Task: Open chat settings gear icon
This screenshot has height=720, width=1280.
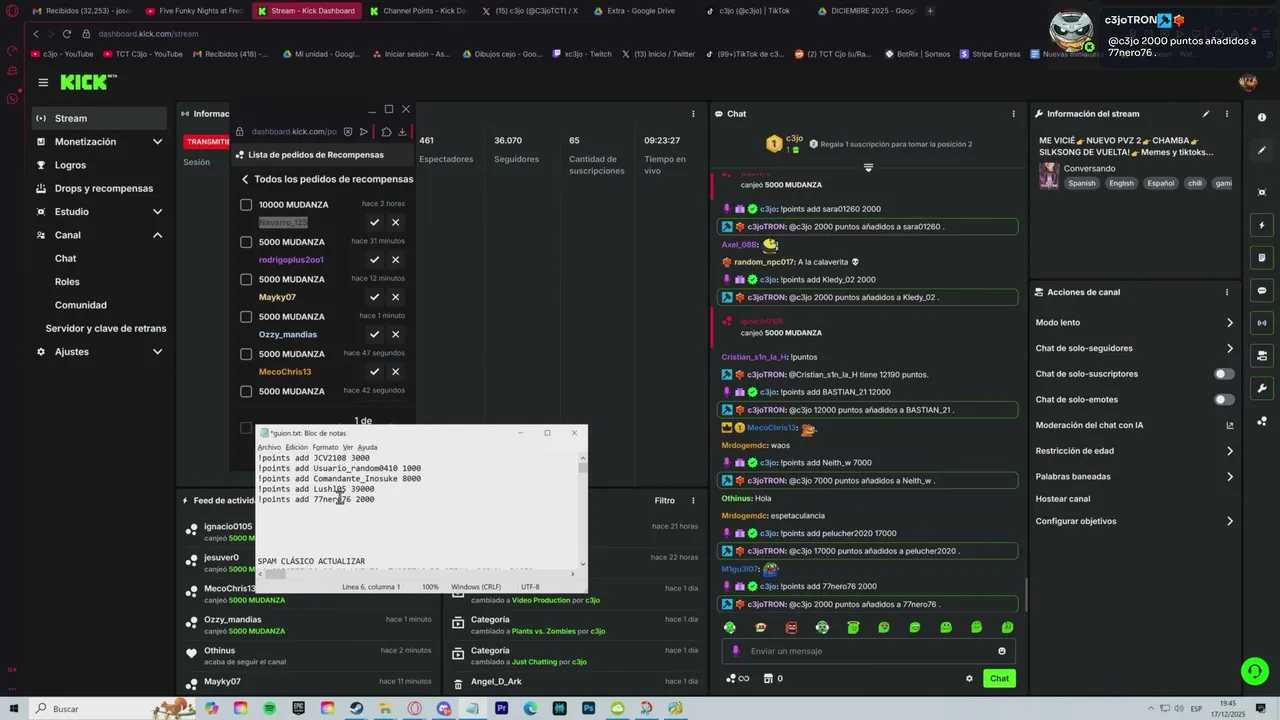Action: [969, 678]
